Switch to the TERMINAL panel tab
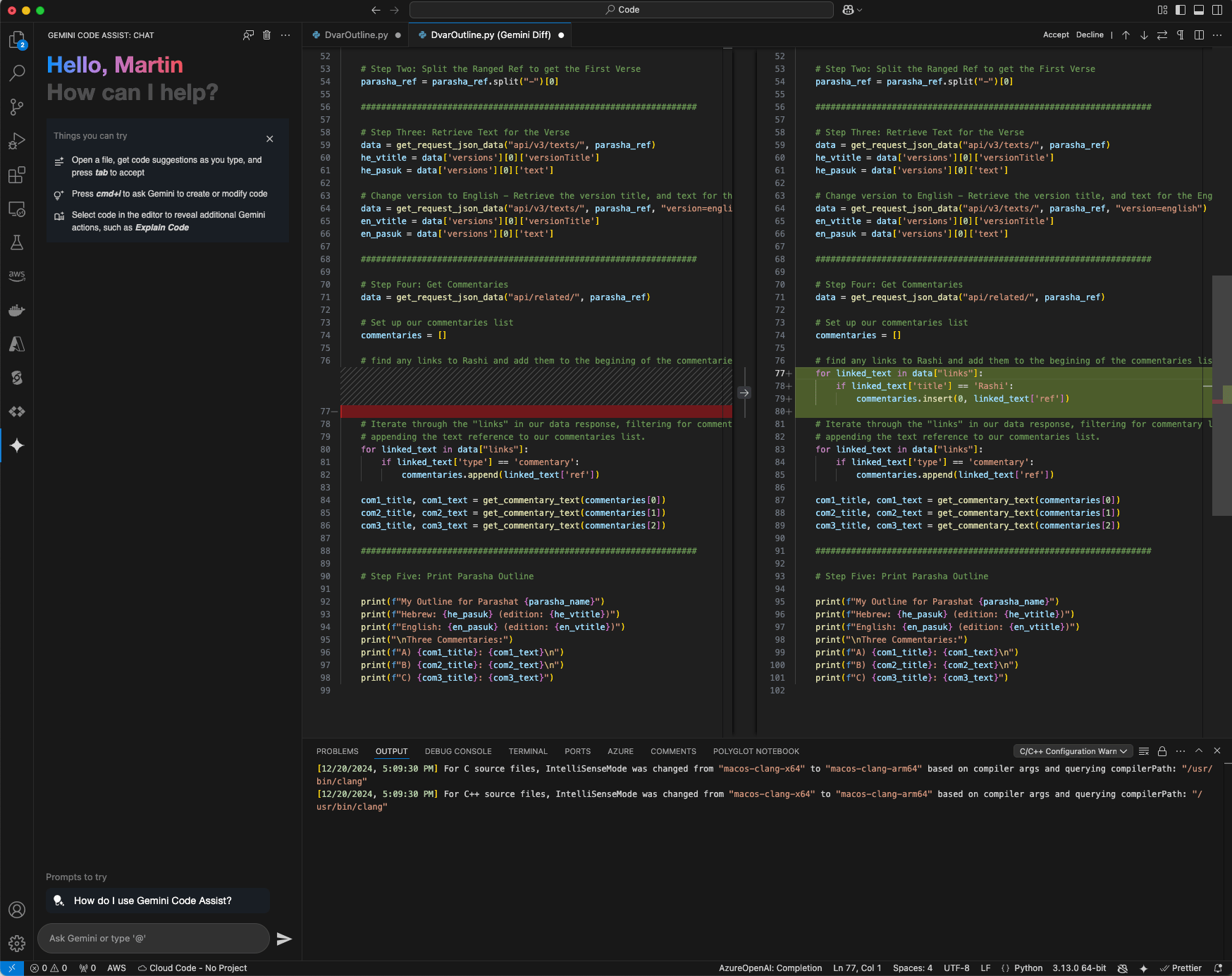The height and width of the screenshot is (976, 1232). coord(527,751)
